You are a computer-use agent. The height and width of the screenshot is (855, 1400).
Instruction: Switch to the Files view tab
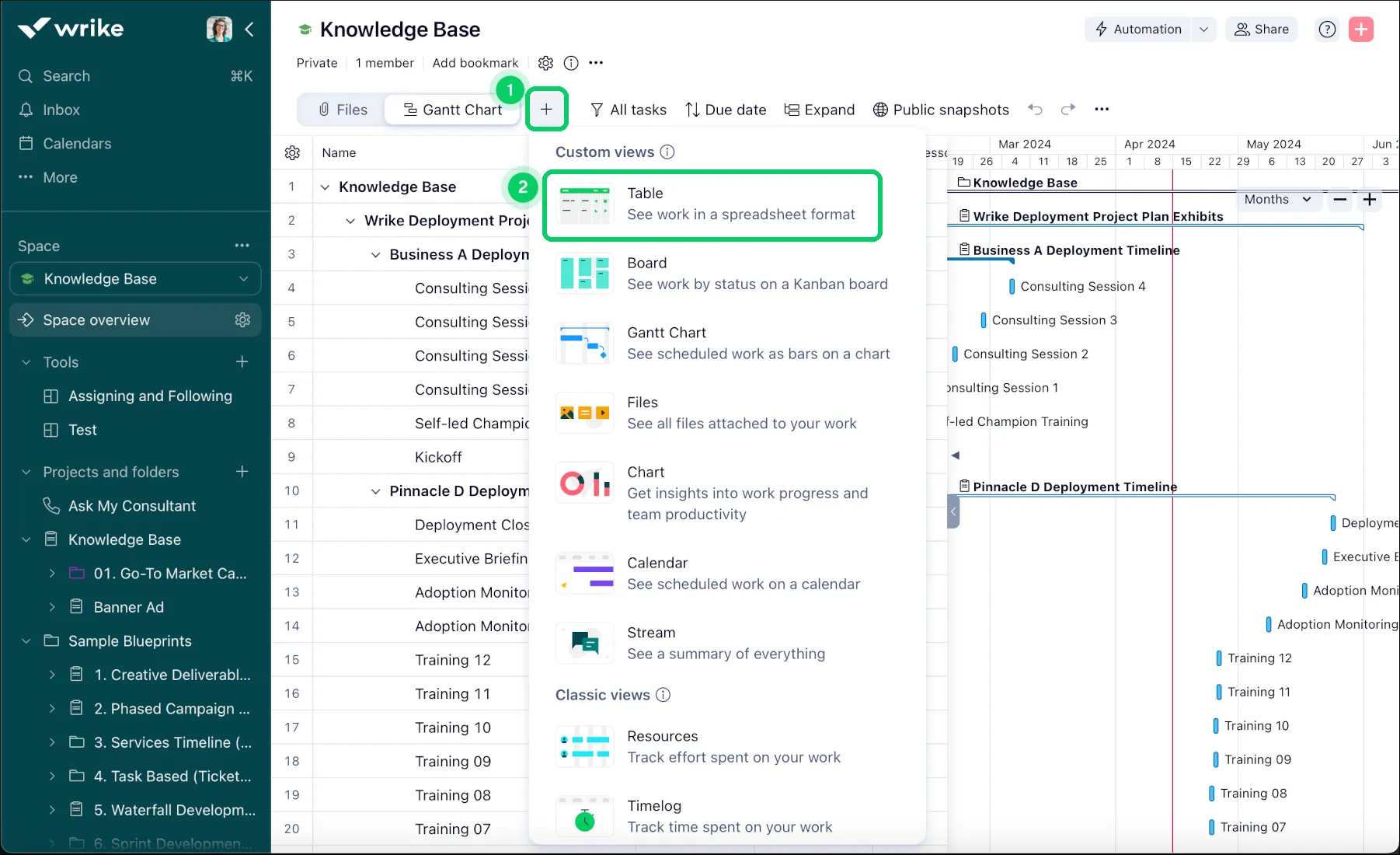(x=343, y=109)
